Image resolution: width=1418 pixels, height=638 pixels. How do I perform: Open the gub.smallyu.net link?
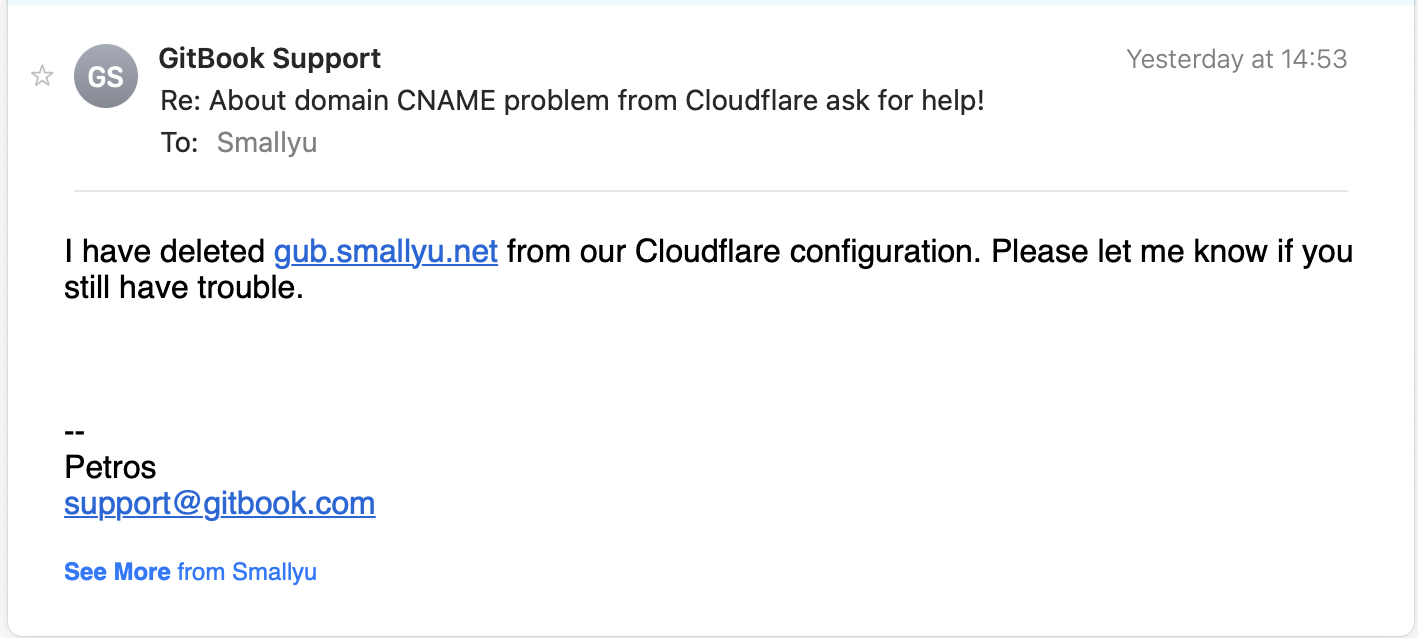point(386,251)
